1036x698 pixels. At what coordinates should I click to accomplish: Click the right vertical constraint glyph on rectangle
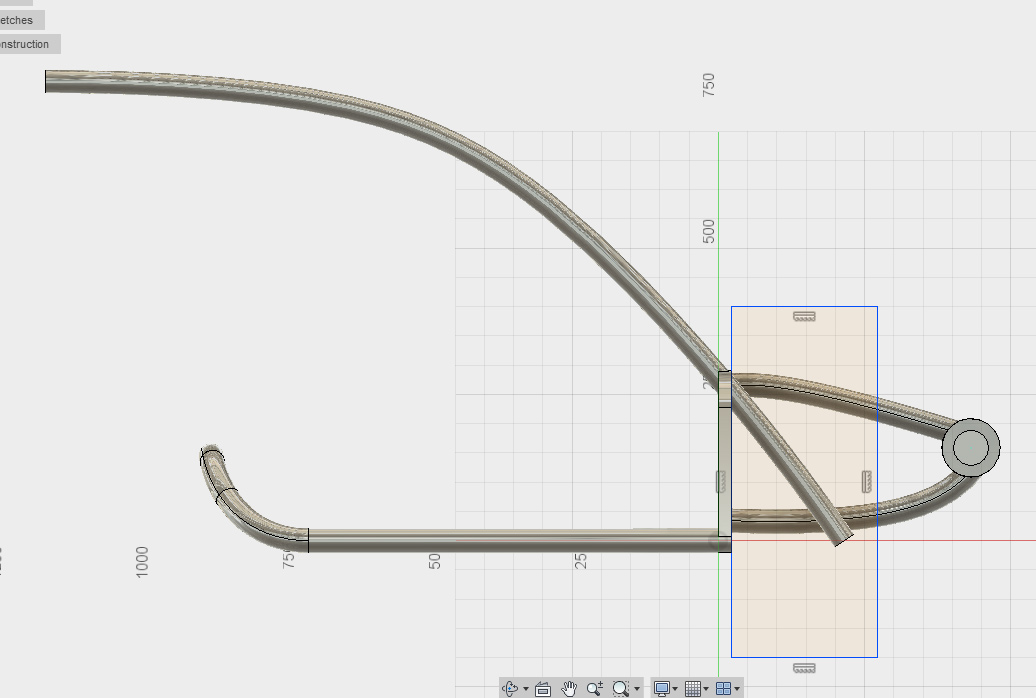click(x=866, y=480)
